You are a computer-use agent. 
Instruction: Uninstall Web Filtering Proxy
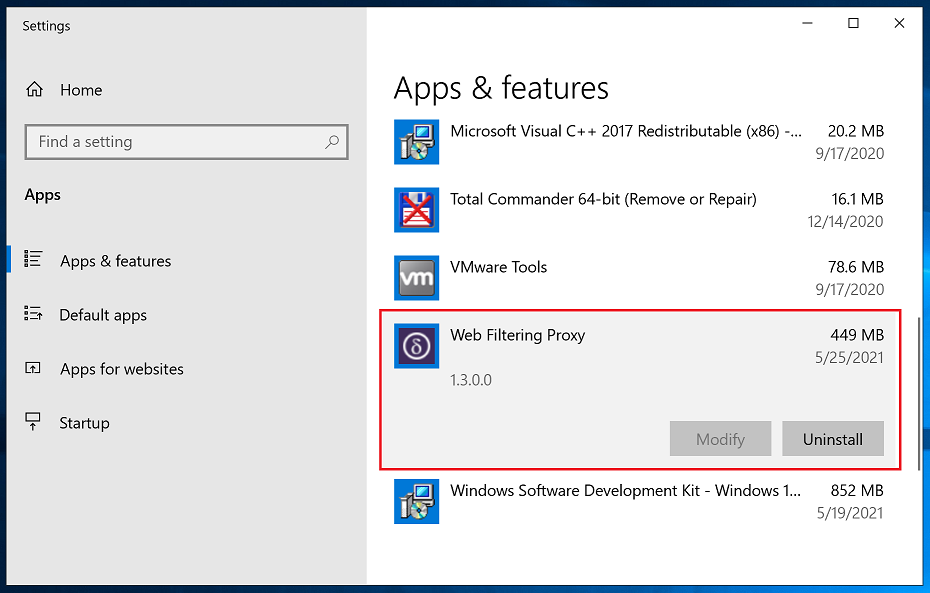pos(833,439)
